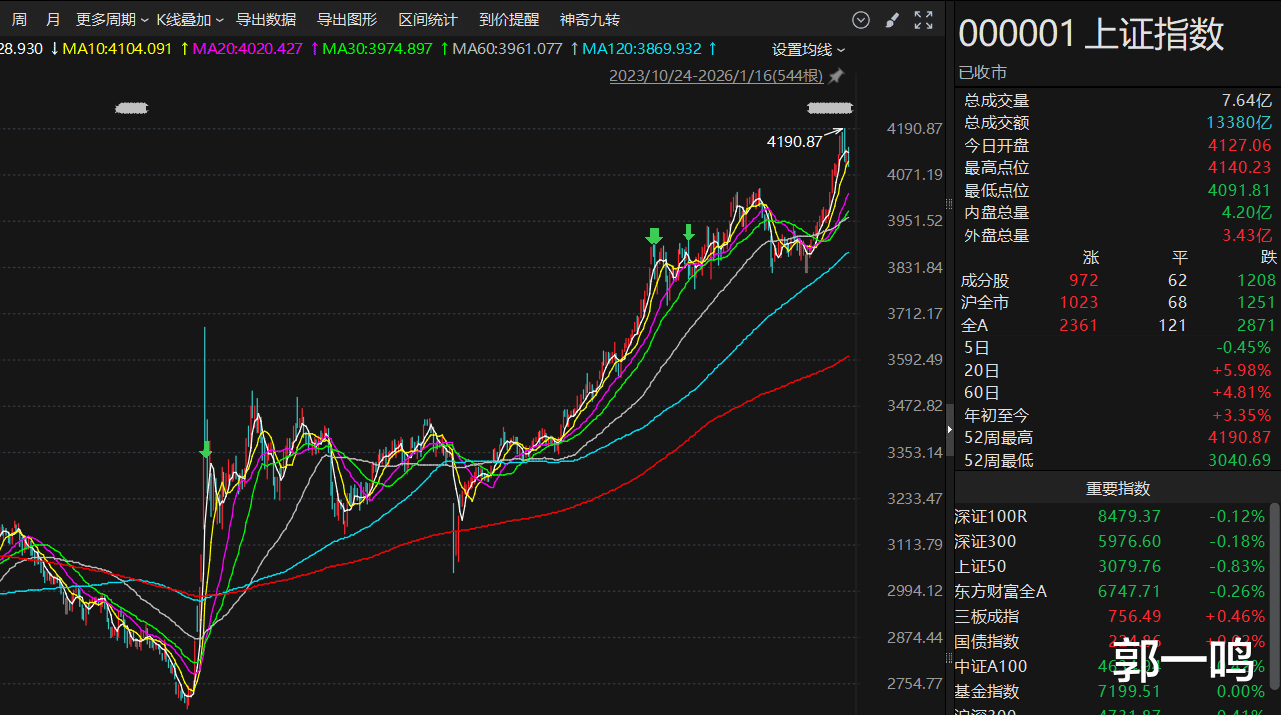Viewport: 1281px width, 715px height.
Task: Click the second green arrow marker near 3951
Action: click(x=688, y=233)
